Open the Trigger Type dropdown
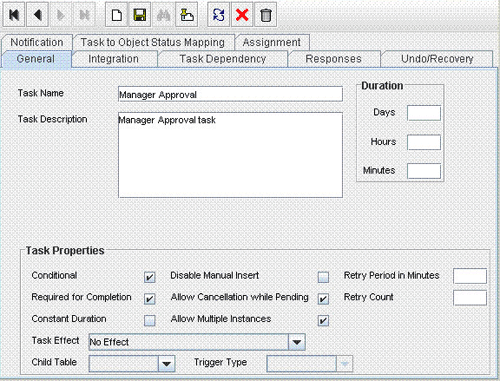 click(344, 364)
